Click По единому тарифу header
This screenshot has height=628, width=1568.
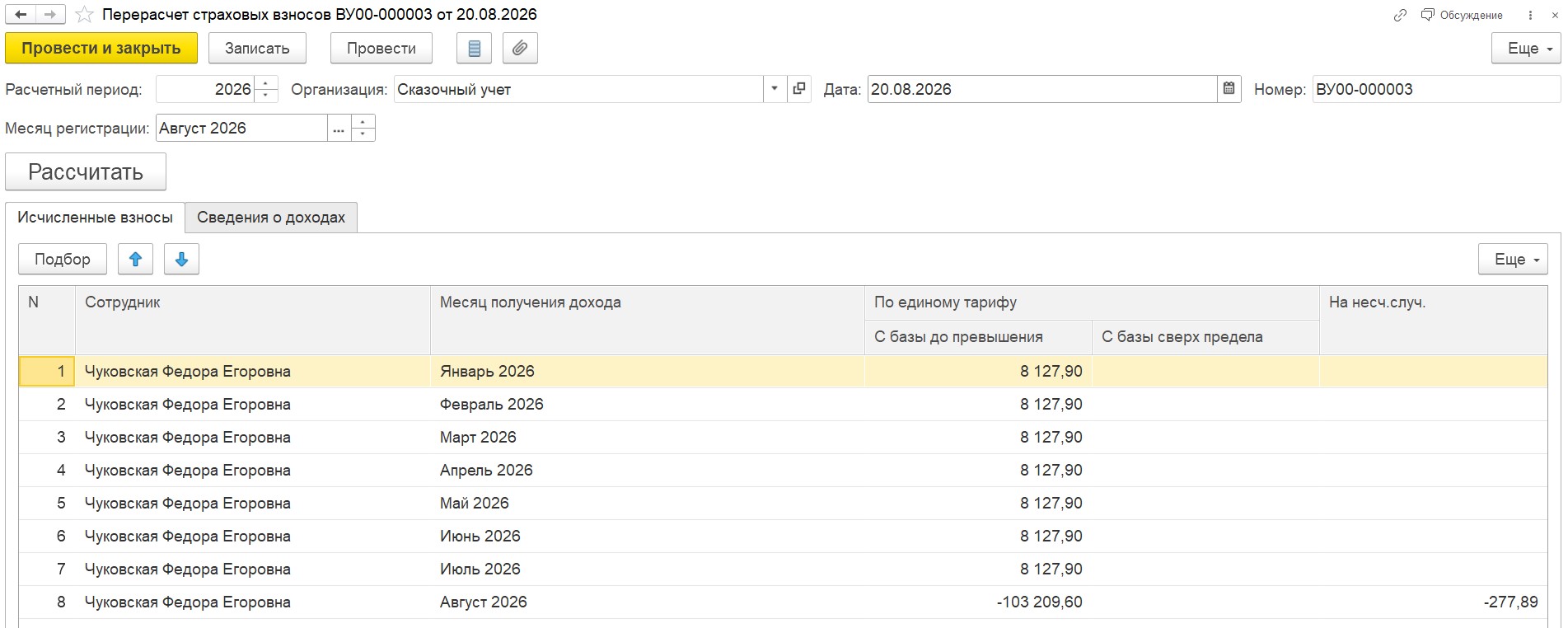pos(1092,302)
